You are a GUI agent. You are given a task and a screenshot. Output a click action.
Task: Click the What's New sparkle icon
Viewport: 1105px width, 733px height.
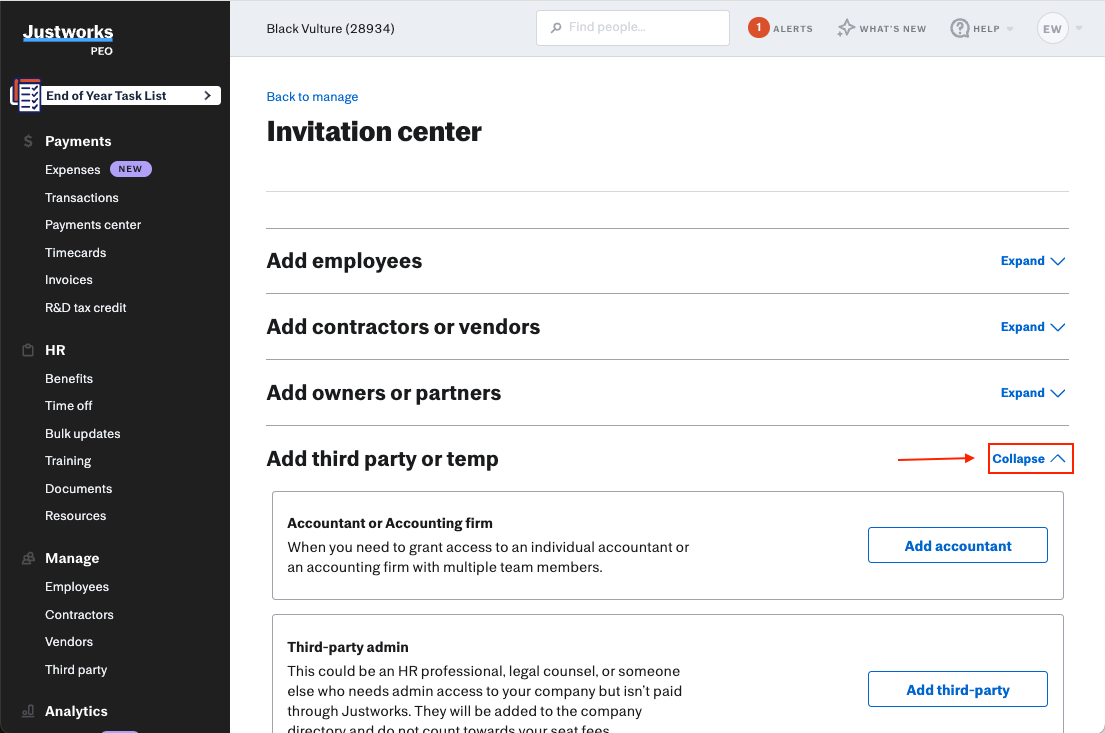click(x=845, y=28)
